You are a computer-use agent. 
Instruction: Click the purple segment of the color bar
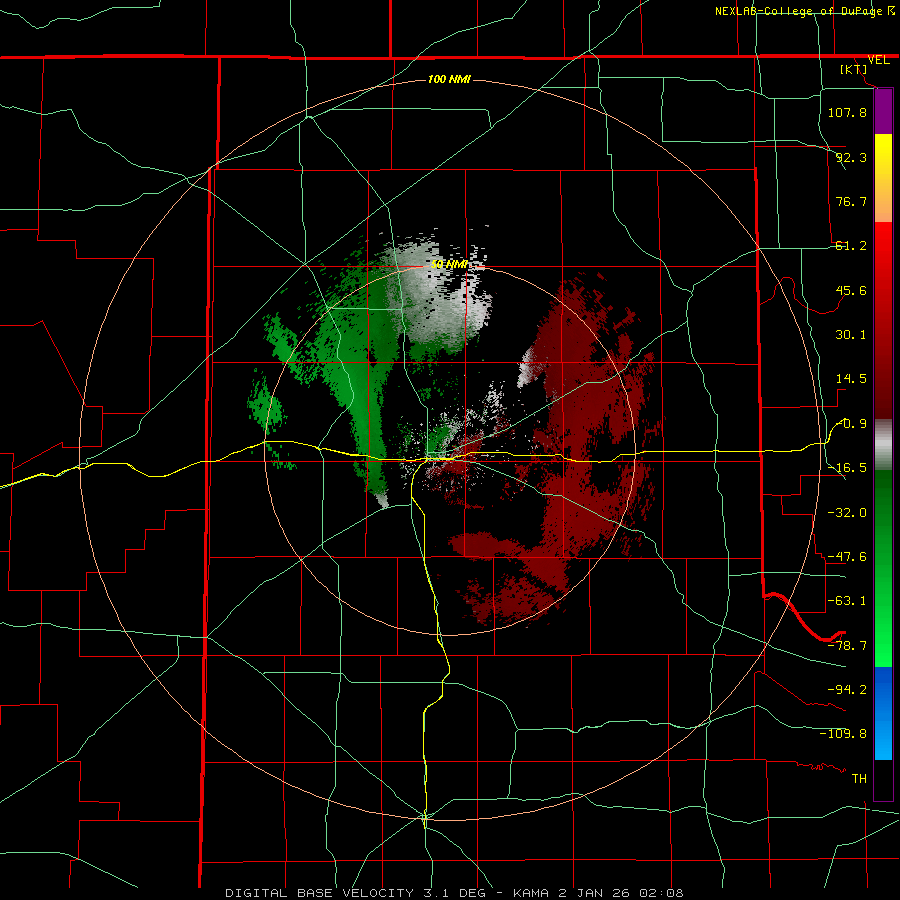883,112
